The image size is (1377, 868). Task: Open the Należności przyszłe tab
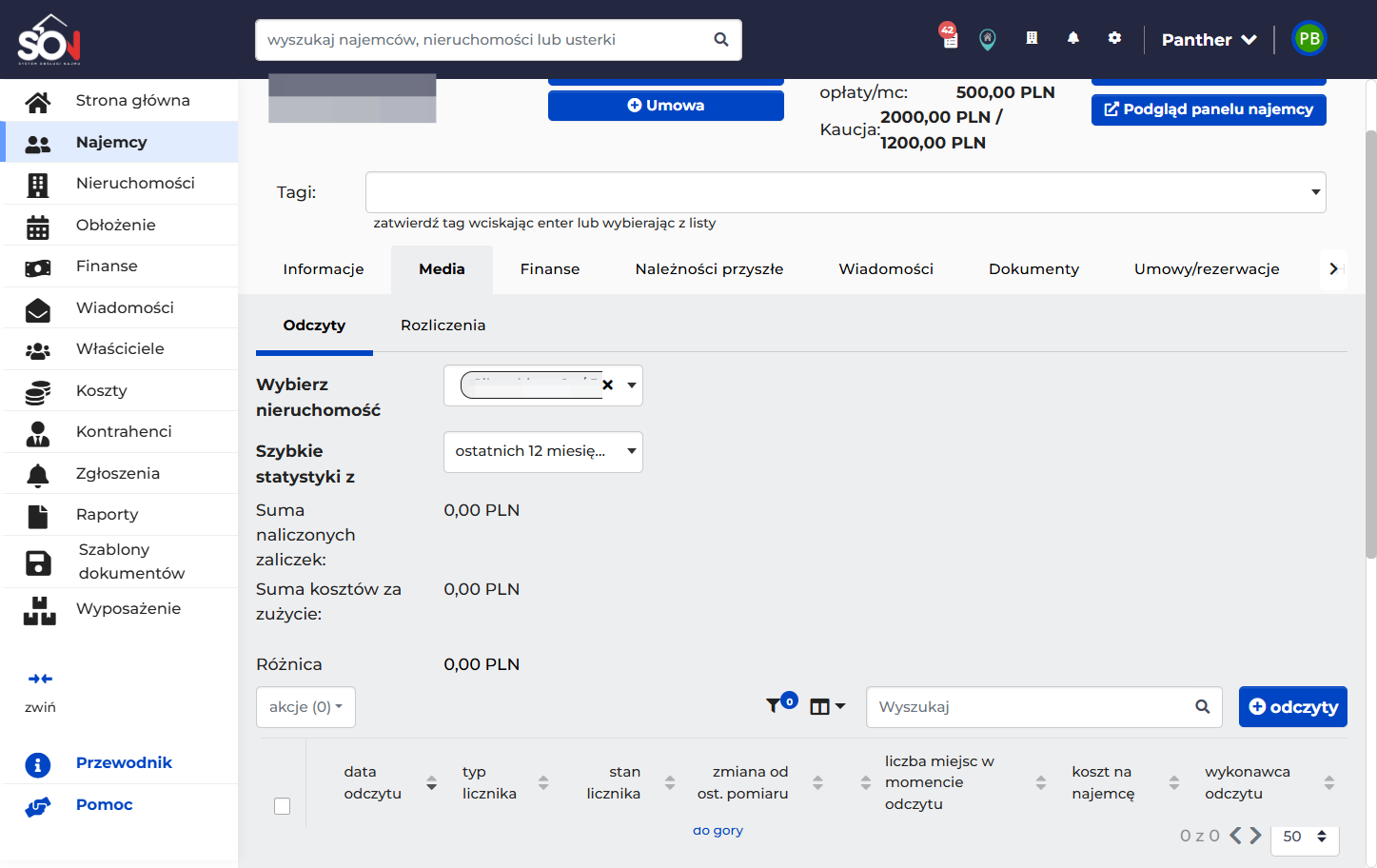(x=709, y=269)
